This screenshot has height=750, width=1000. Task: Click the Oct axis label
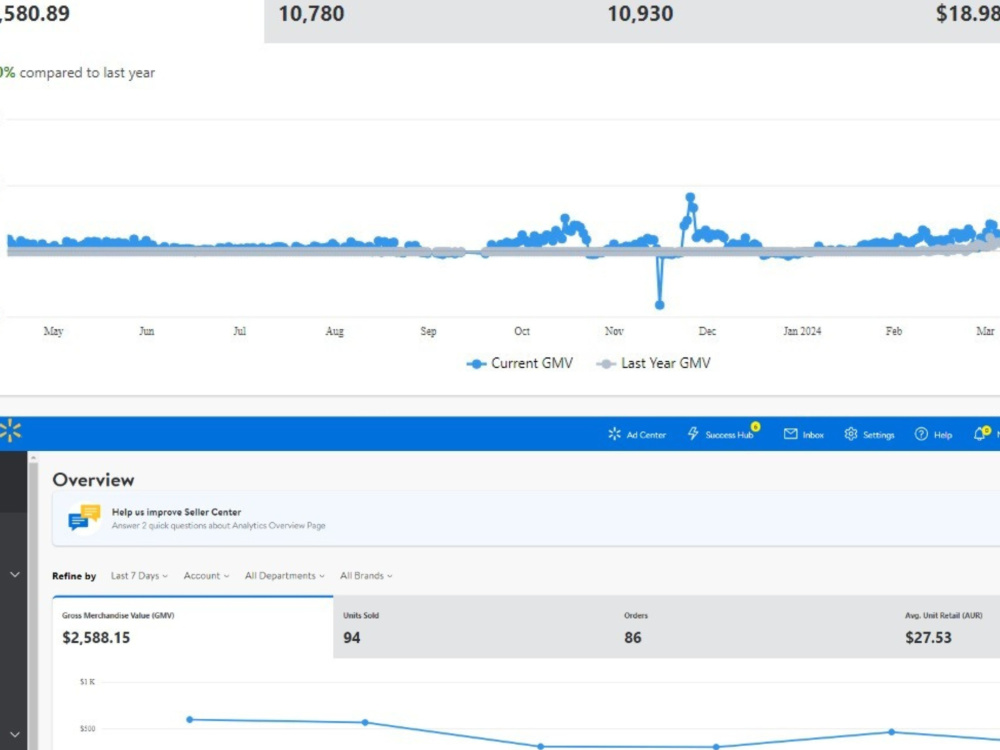coord(522,331)
